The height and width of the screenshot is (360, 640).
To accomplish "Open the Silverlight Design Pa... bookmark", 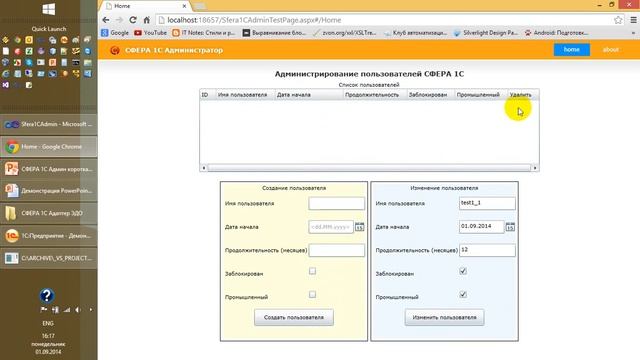I will [486, 33].
